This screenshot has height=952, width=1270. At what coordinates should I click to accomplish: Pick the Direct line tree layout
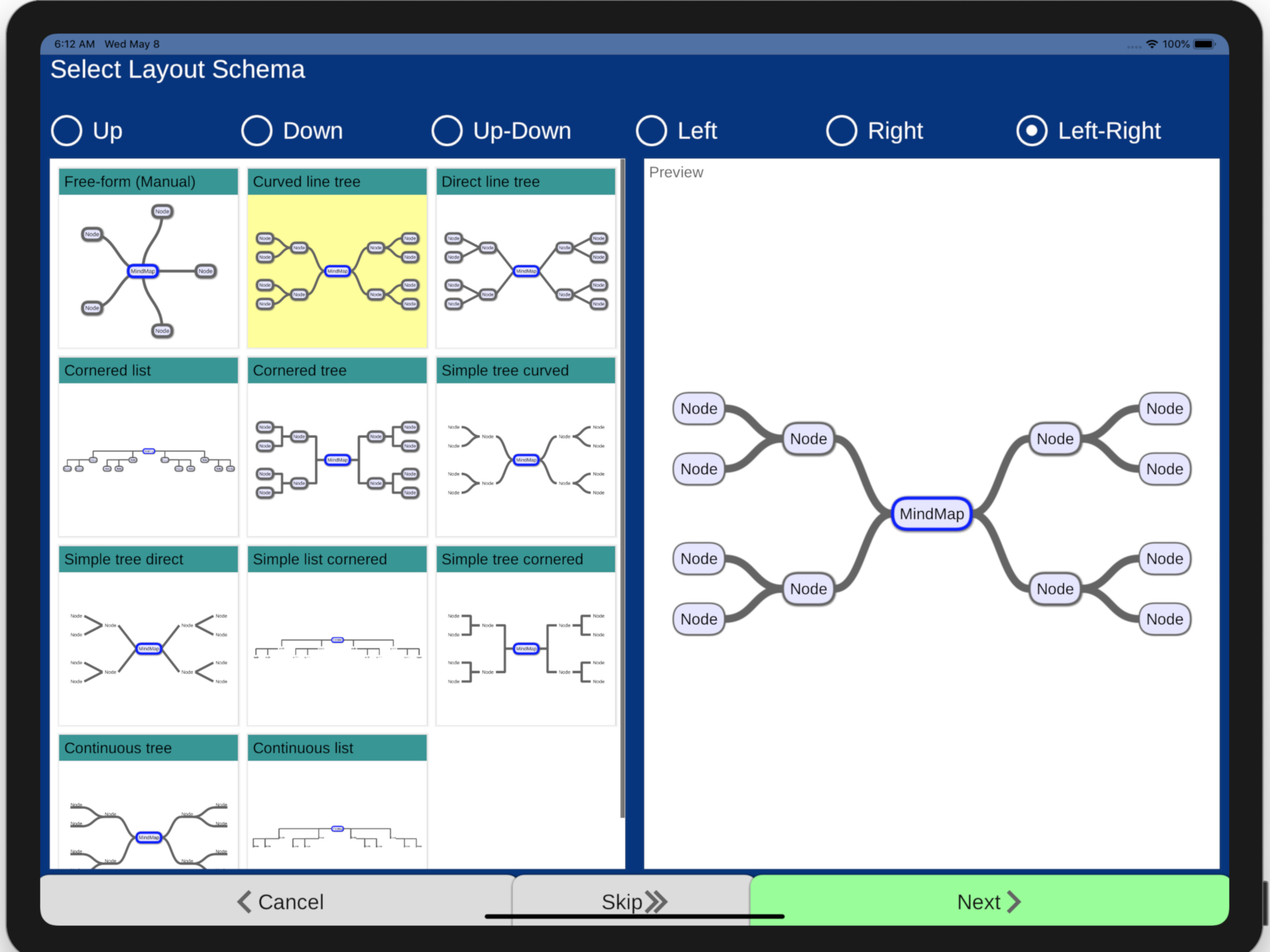(525, 258)
